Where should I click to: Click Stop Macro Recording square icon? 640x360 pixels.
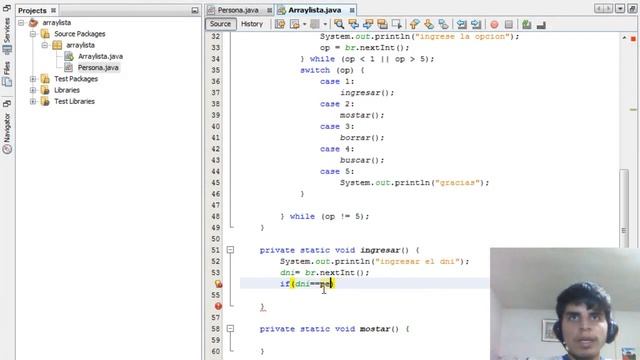509,24
